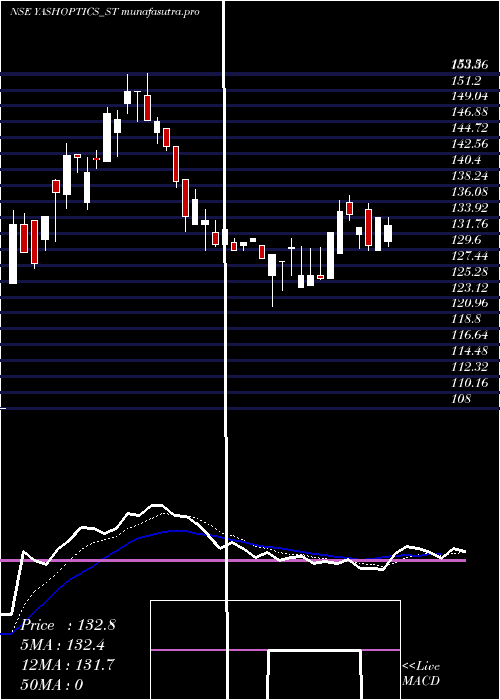The width and height of the screenshot is (500, 700).
Task: Click the 108 price axis label
Action: point(461,399)
